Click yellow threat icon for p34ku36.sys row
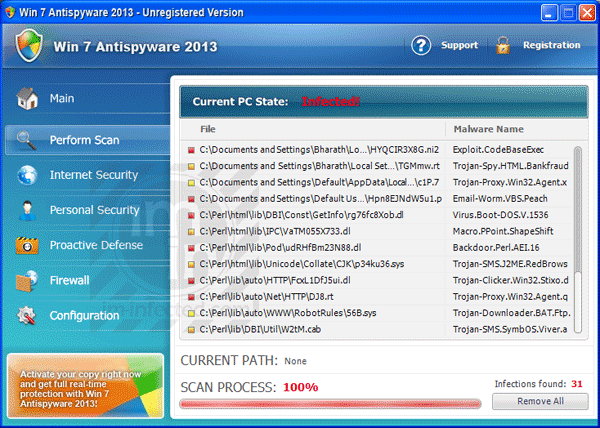 (x=191, y=264)
